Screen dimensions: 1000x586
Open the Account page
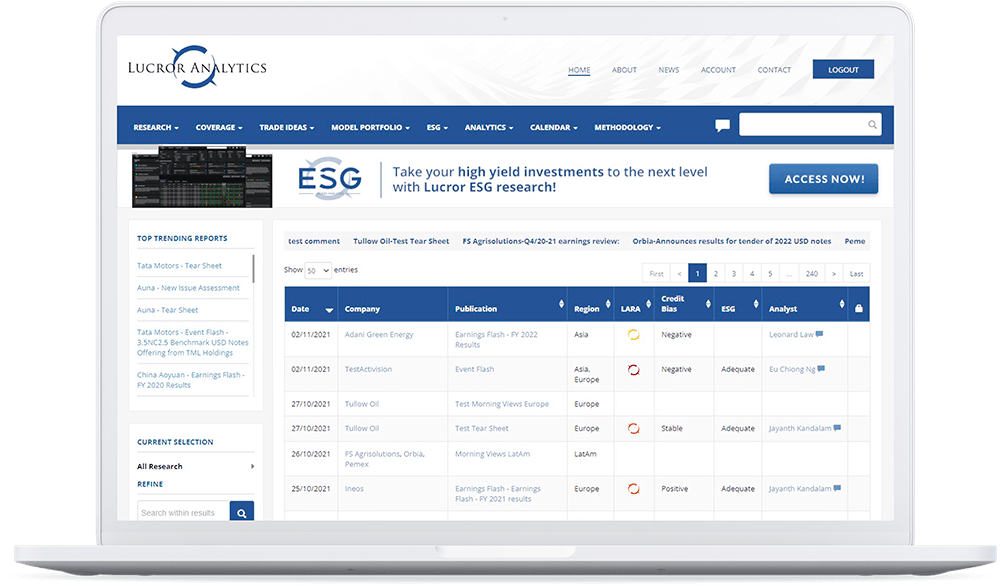(x=718, y=70)
